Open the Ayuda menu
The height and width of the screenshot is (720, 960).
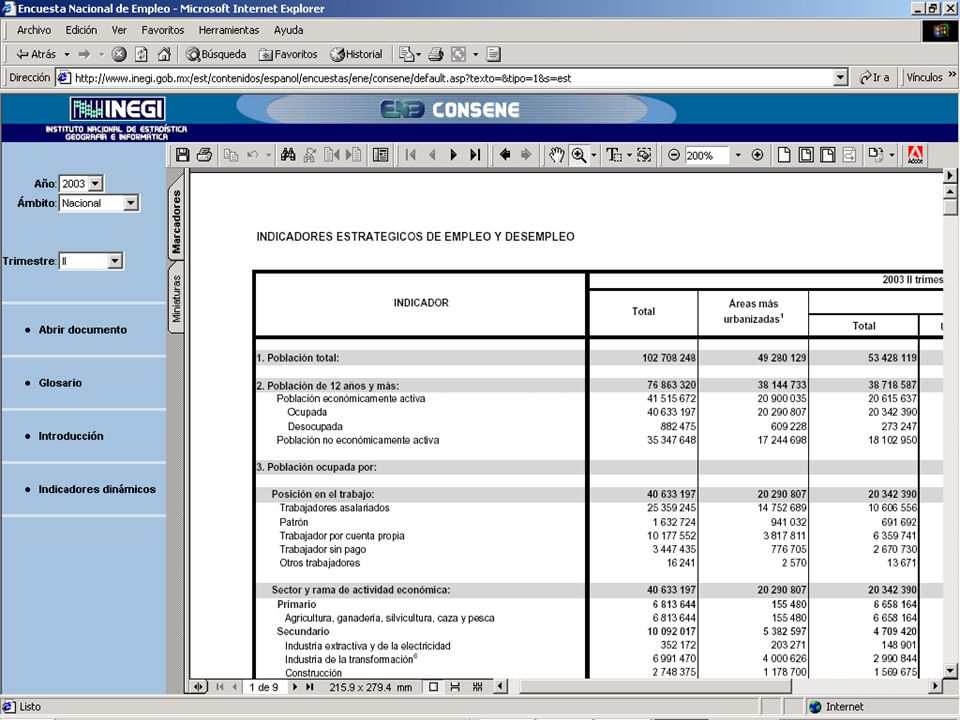click(x=288, y=30)
